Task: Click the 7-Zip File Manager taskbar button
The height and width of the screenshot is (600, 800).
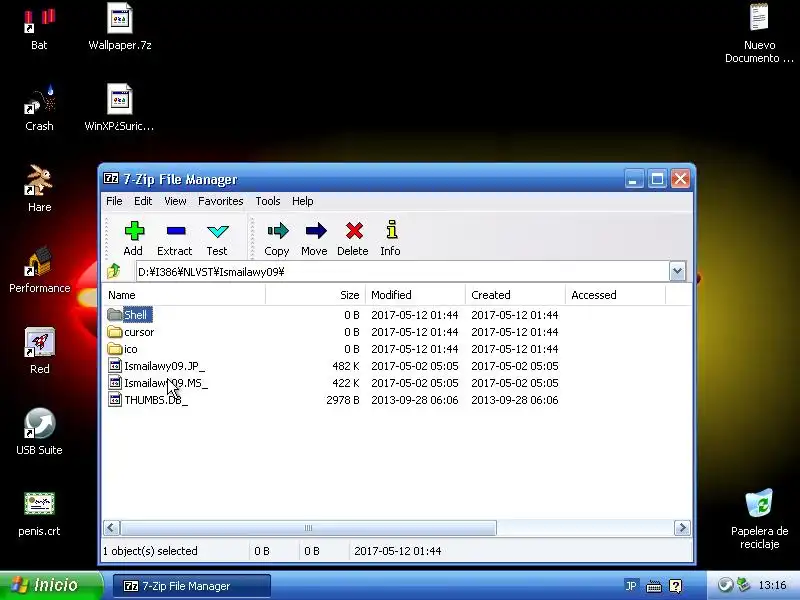Action: (191, 586)
